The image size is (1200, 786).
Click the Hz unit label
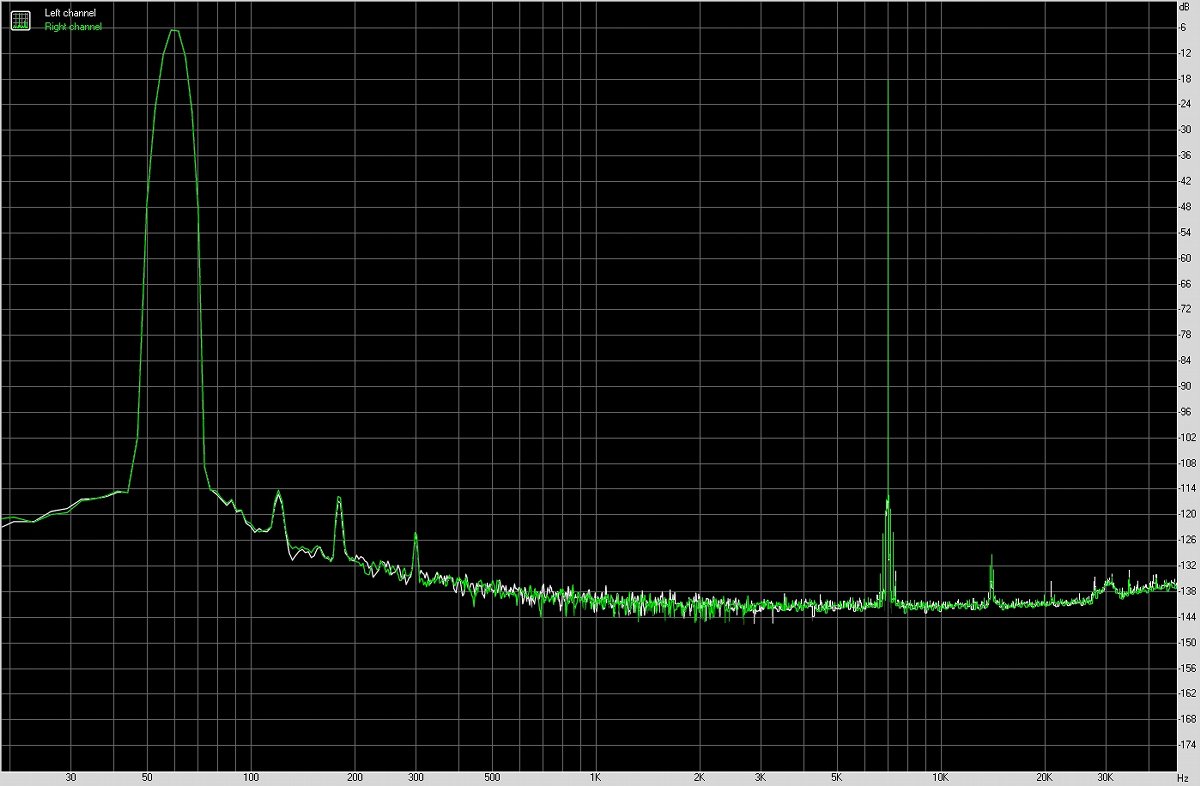point(1182,777)
